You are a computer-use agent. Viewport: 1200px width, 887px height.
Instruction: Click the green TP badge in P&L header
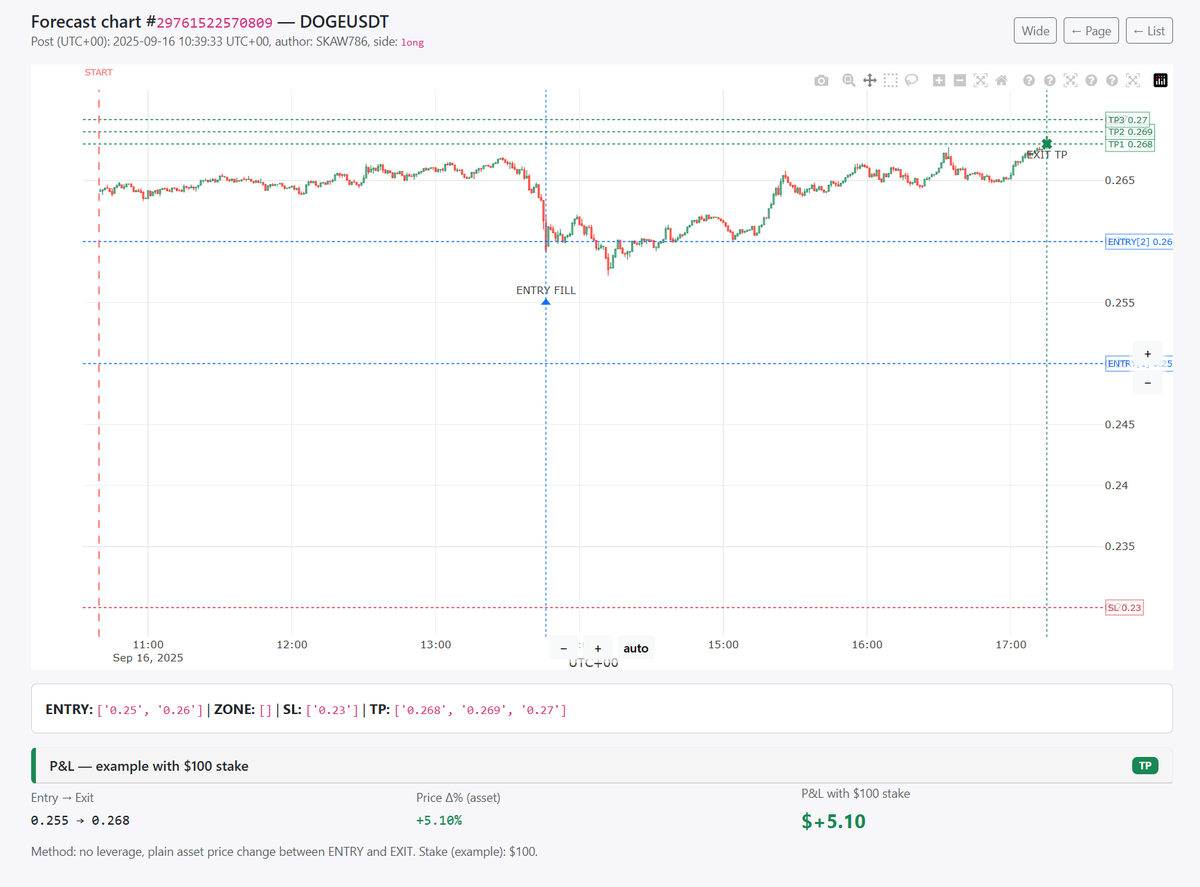click(x=1145, y=766)
